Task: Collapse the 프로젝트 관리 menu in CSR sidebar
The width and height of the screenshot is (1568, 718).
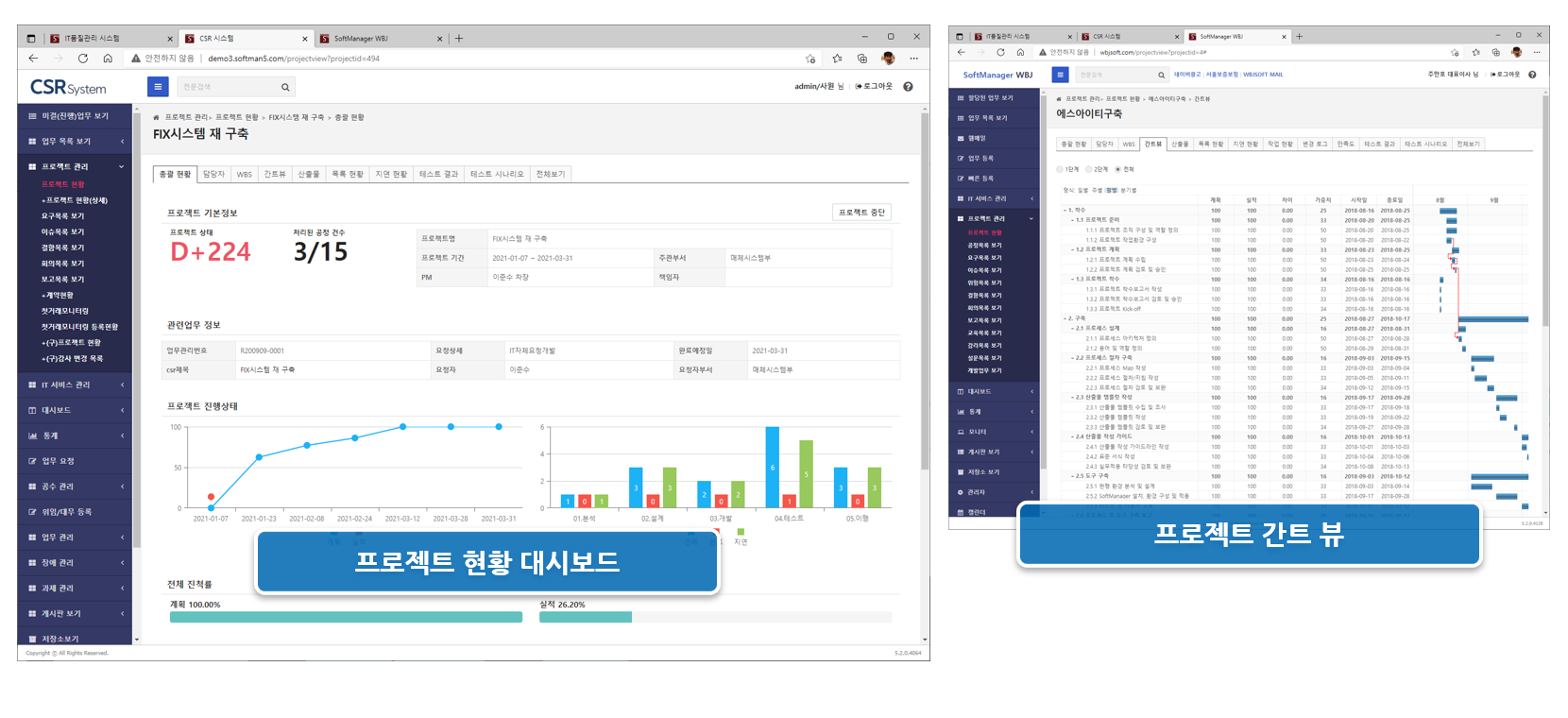Action: (x=122, y=167)
